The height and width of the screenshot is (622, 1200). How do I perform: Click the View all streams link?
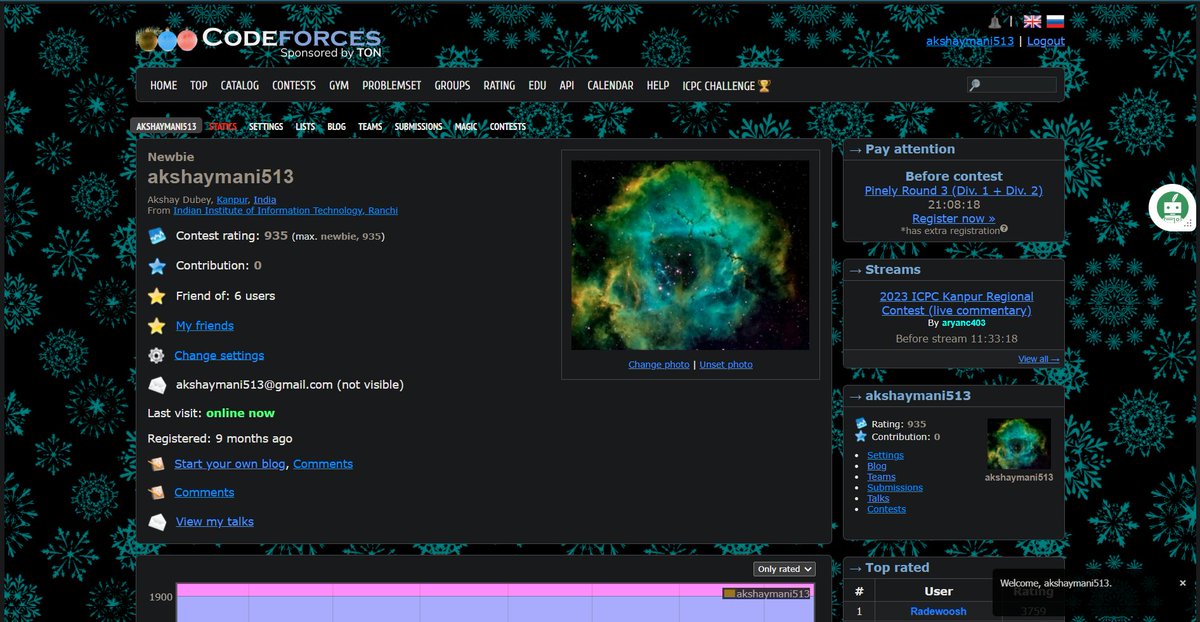pyautogui.click(x=1039, y=359)
